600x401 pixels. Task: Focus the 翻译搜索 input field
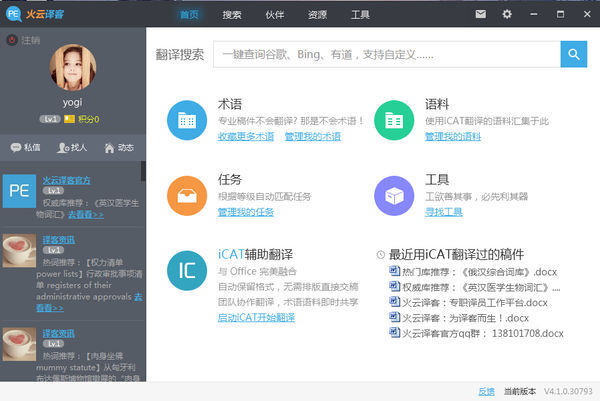pyautogui.click(x=387, y=54)
